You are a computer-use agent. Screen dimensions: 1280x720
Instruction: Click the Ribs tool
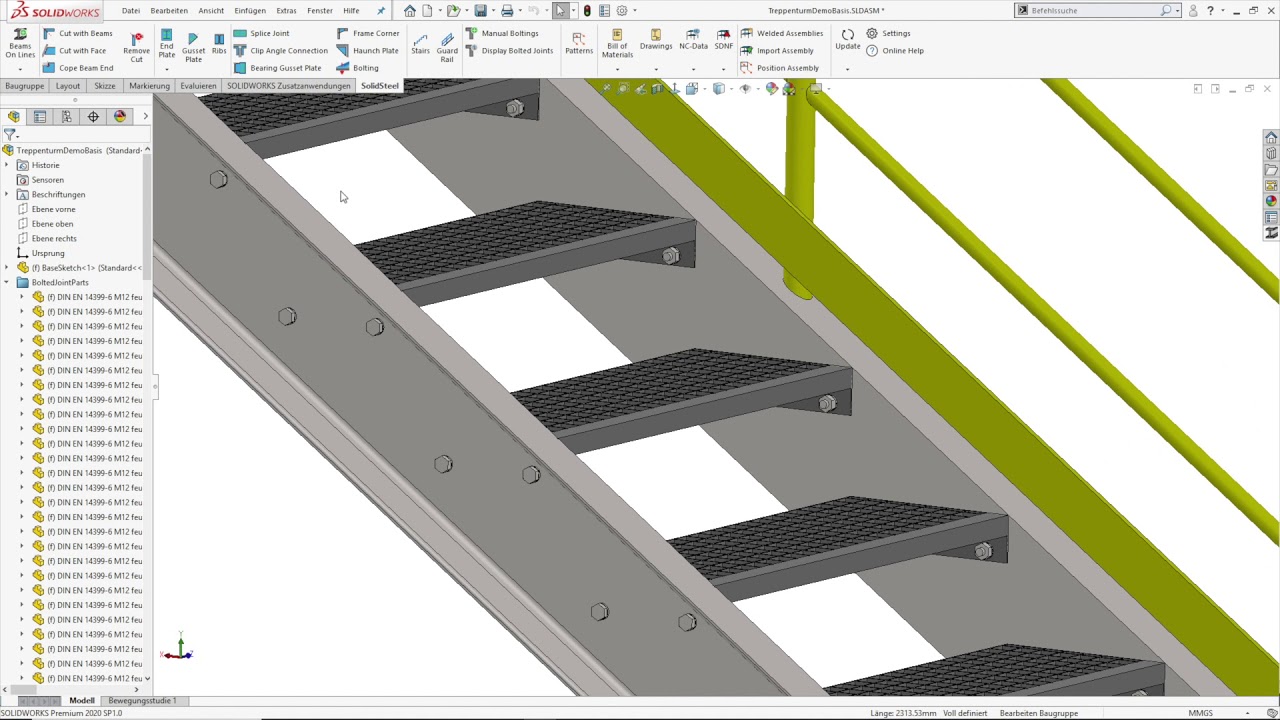(x=219, y=43)
